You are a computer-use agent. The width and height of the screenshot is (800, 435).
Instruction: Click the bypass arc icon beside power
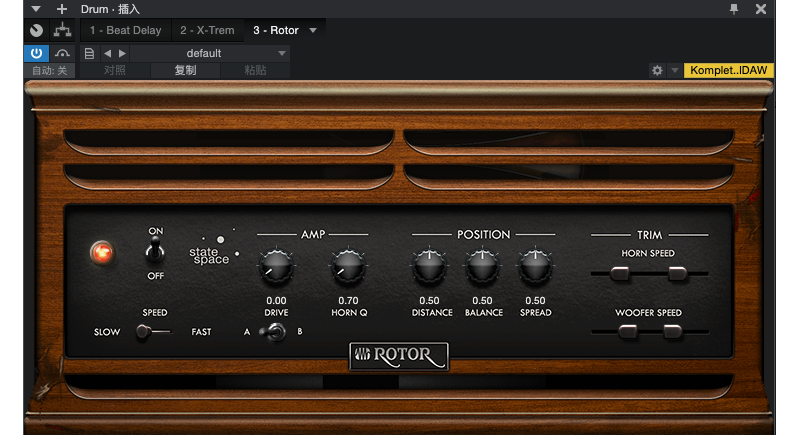62,53
